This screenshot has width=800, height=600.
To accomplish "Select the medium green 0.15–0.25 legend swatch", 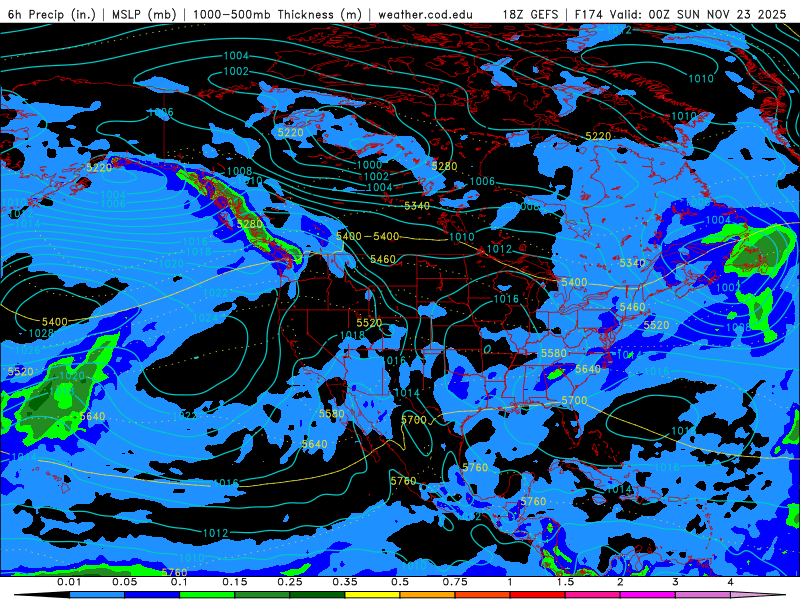I will pyautogui.click(x=262, y=595).
